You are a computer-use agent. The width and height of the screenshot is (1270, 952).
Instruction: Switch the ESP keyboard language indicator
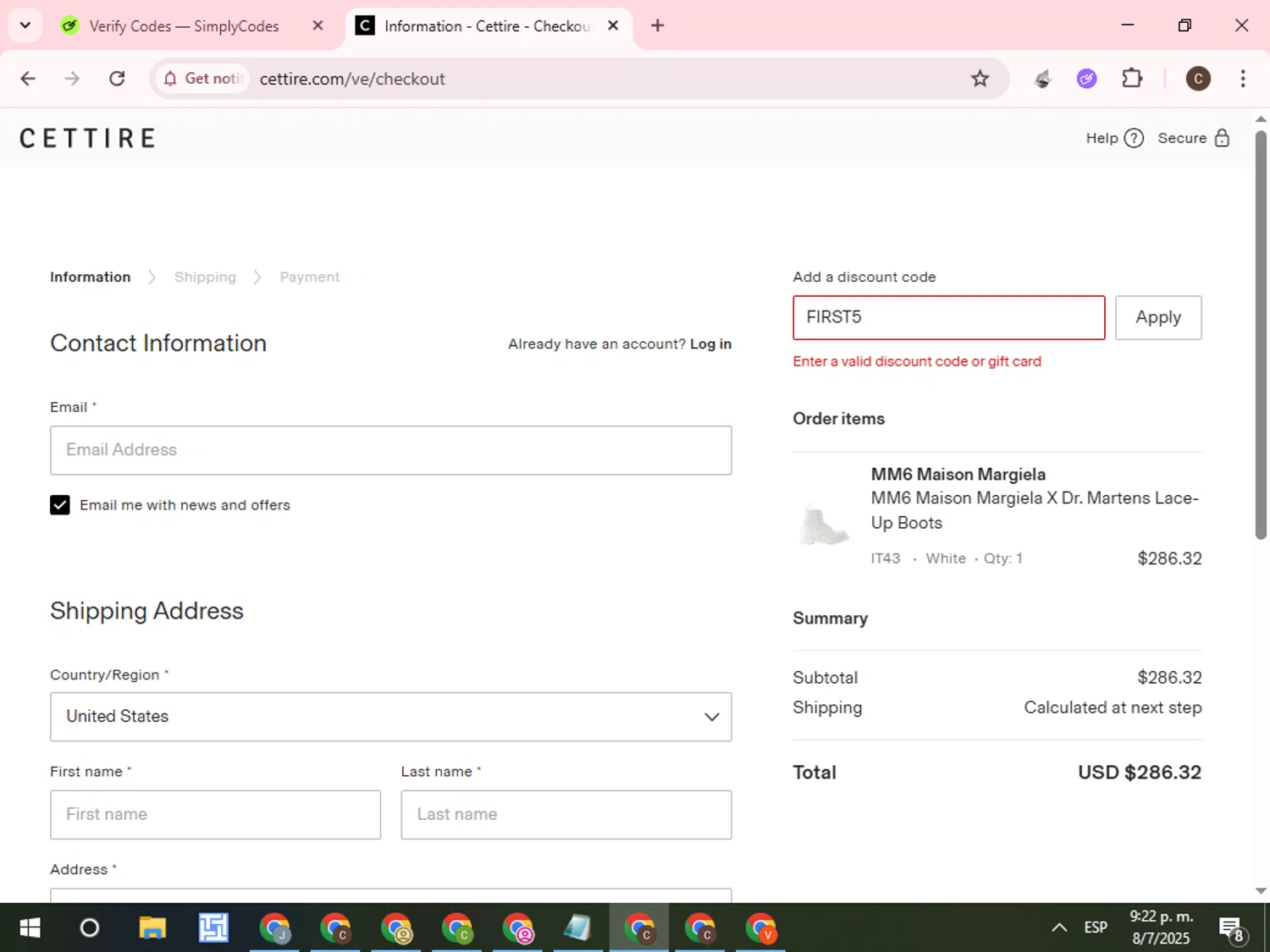[1096, 928]
